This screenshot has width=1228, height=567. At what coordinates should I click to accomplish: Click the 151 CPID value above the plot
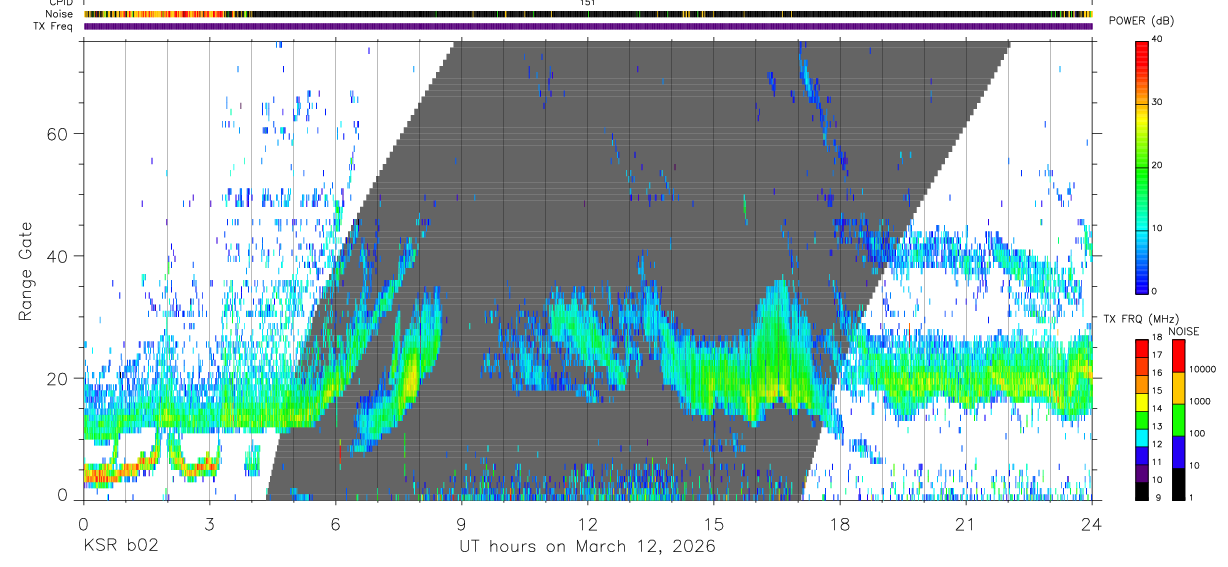click(x=587, y=3)
